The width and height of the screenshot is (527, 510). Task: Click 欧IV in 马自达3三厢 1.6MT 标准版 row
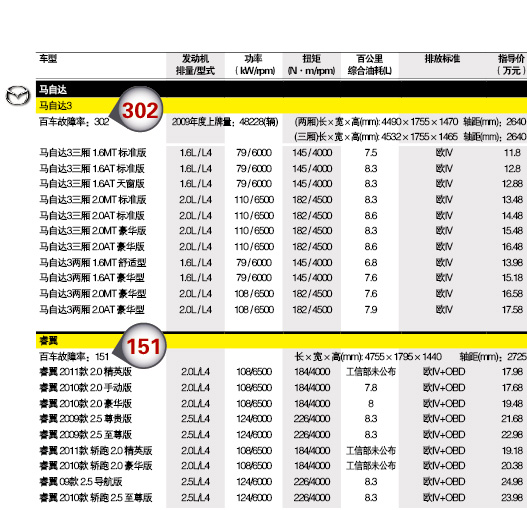point(444,153)
